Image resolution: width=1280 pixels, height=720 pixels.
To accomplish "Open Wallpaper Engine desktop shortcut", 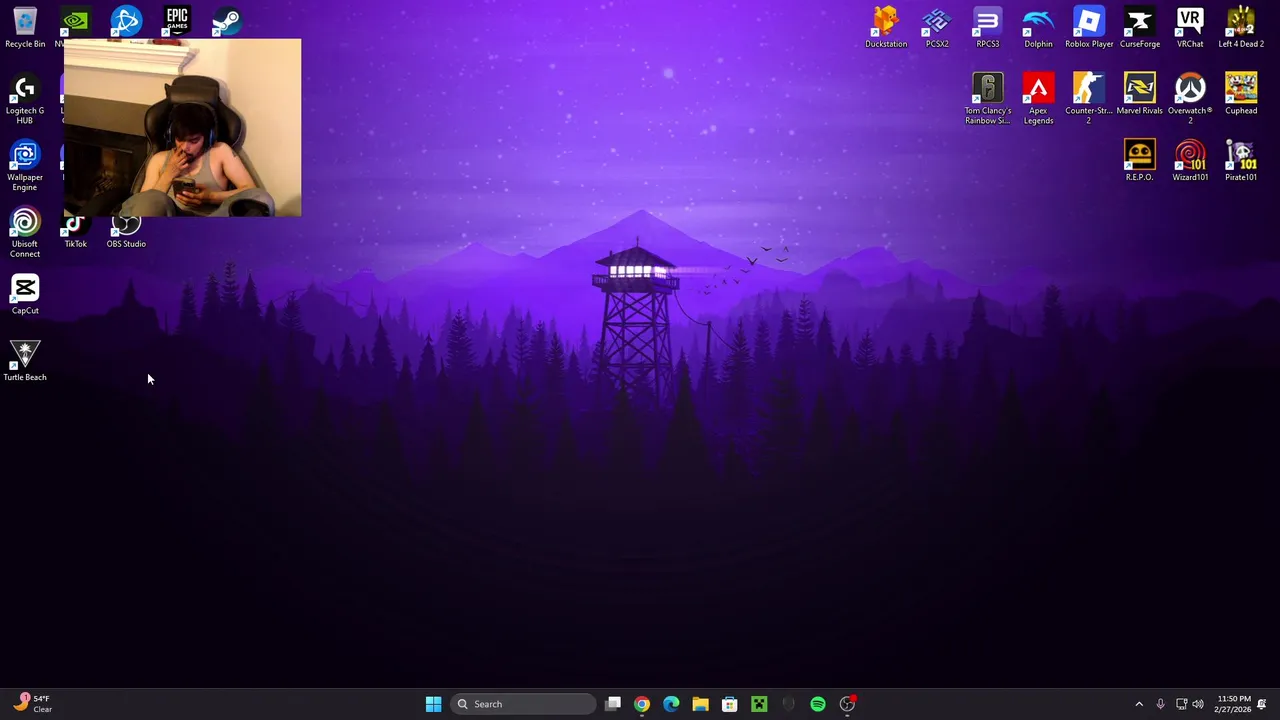I will [x=25, y=166].
